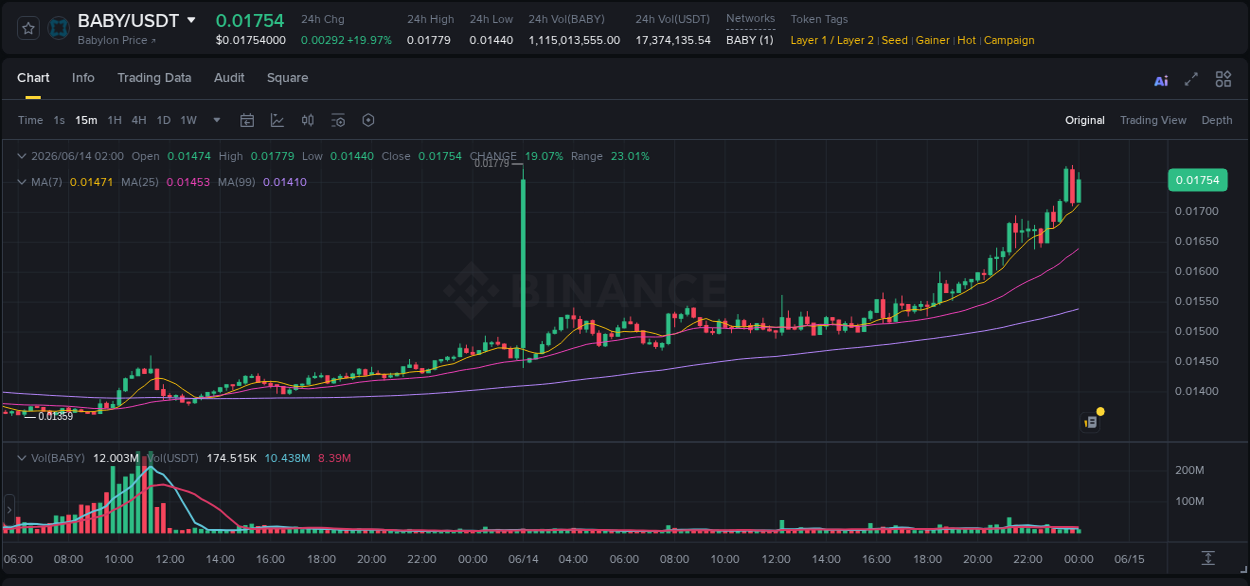Select the 1H interval
This screenshot has width=1250, height=586.
[114, 120]
